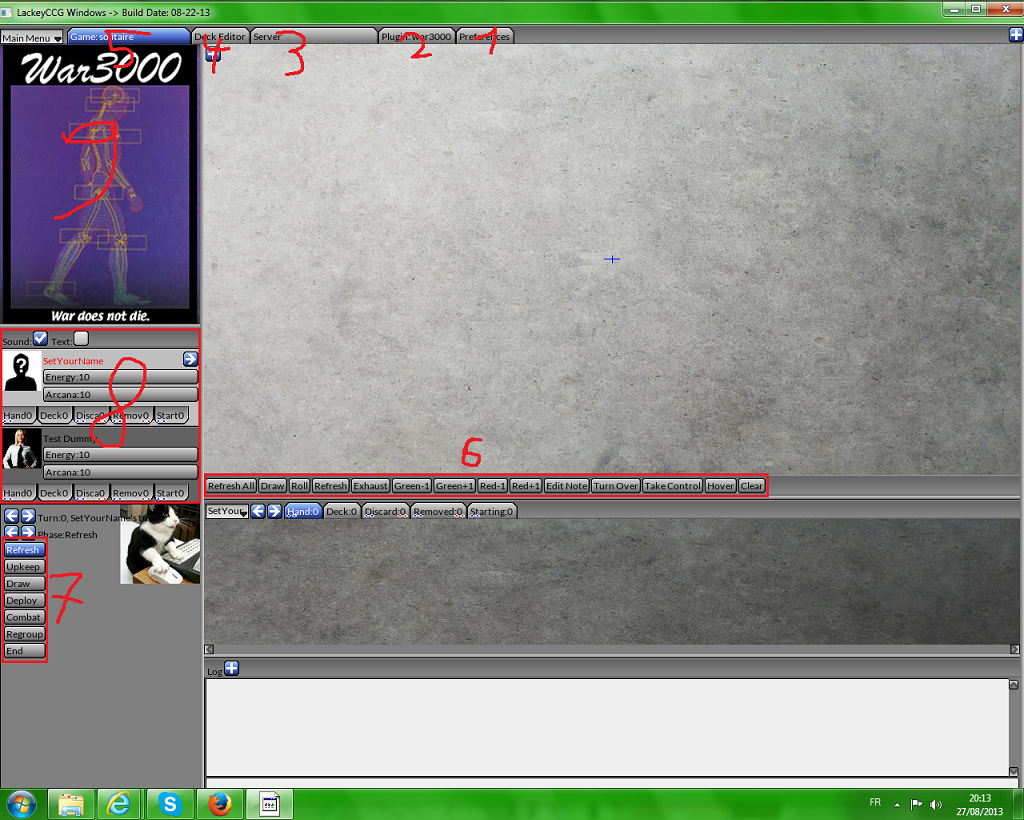
Task: Open Firefox from the taskbar
Action: [x=219, y=804]
